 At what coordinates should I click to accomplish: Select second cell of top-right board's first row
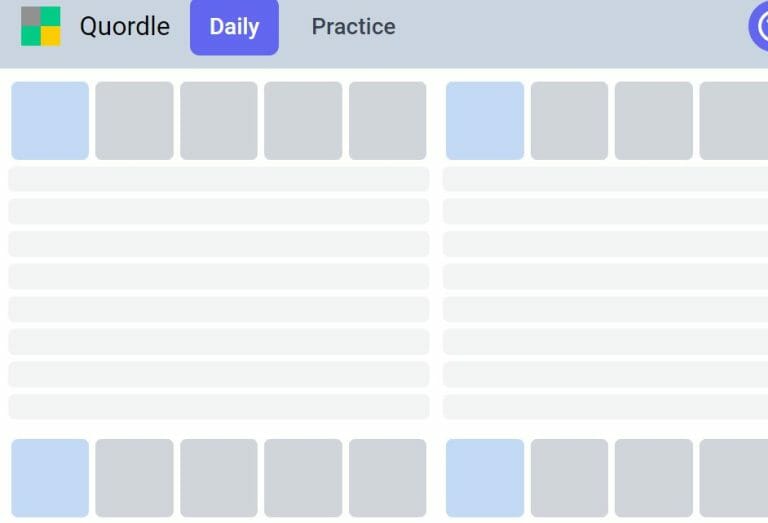click(x=569, y=120)
